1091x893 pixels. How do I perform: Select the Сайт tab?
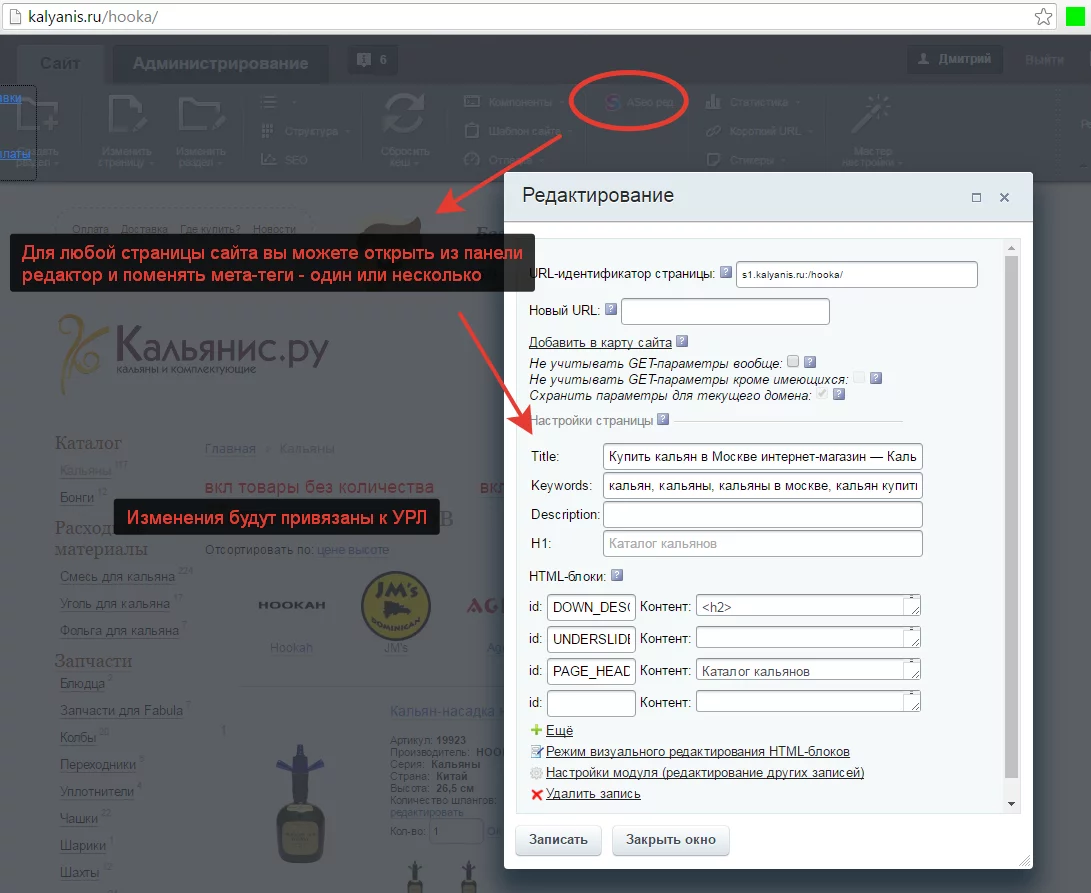pos(61,63)
